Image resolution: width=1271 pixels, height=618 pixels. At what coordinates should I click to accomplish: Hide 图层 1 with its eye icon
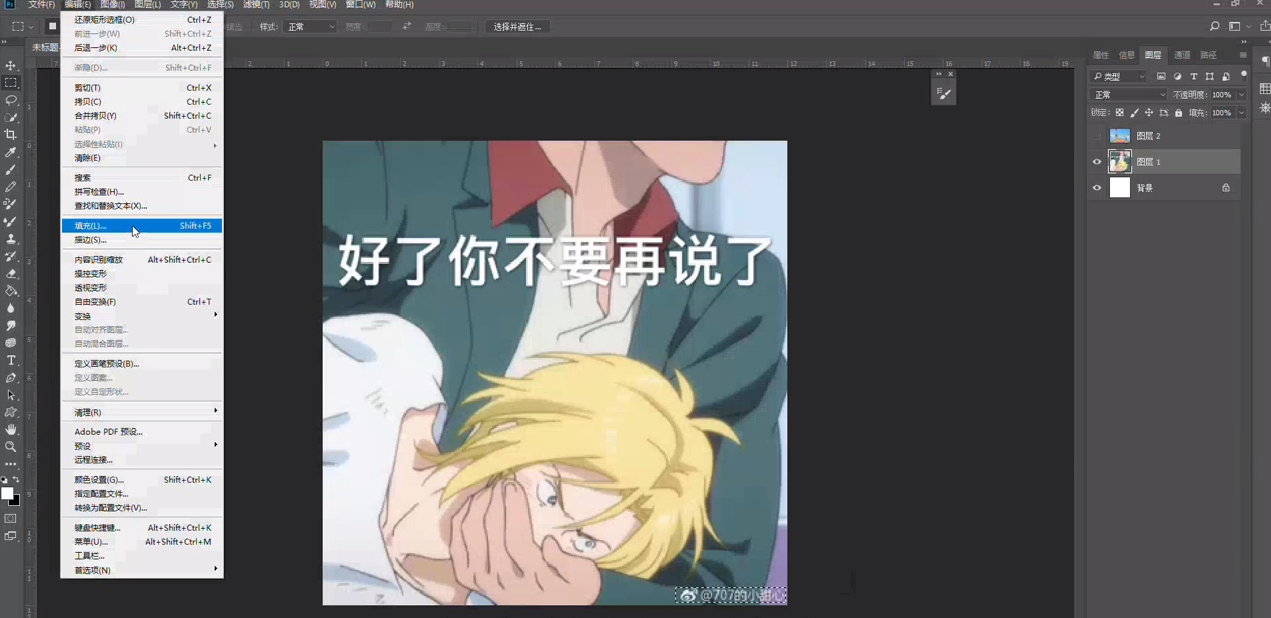click(1097, 162)
